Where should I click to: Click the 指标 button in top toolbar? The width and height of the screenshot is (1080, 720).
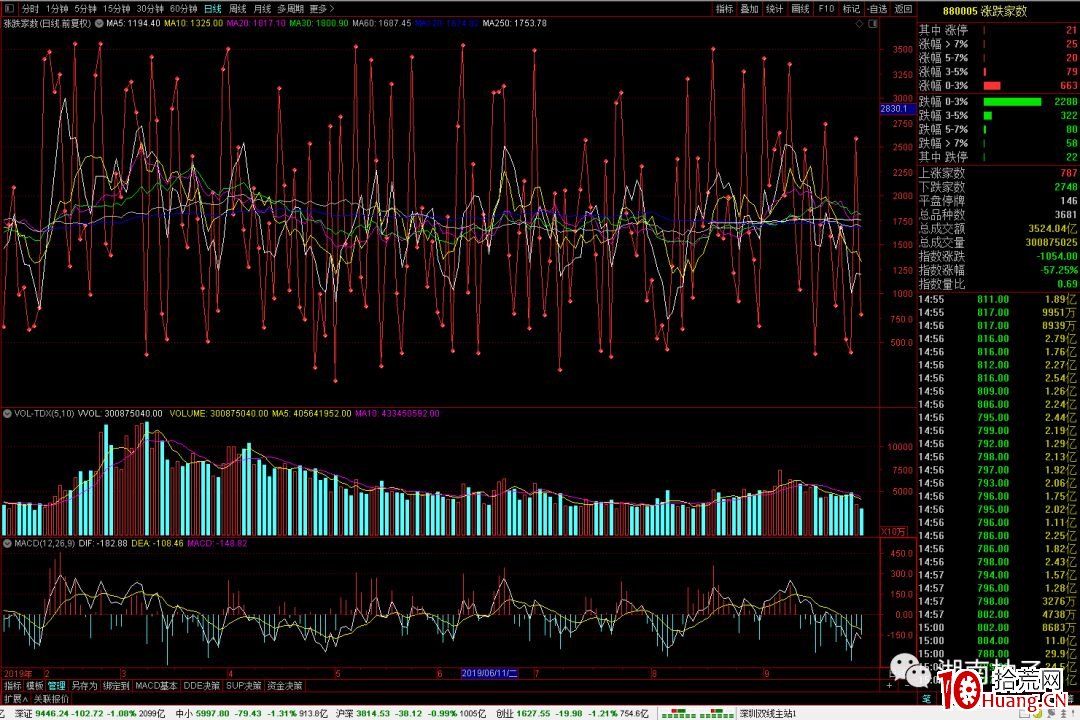tap(724, 8)
